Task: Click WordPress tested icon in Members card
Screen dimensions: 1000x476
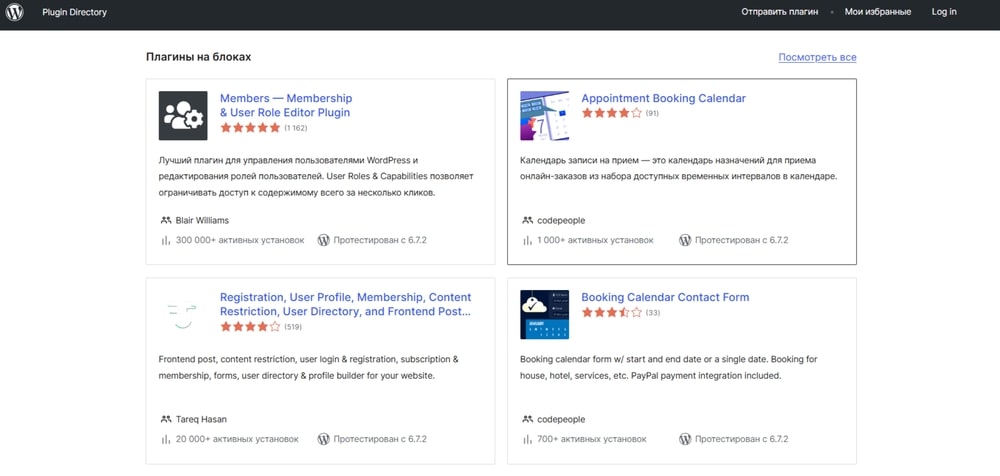Action: [x=323, y=241]
